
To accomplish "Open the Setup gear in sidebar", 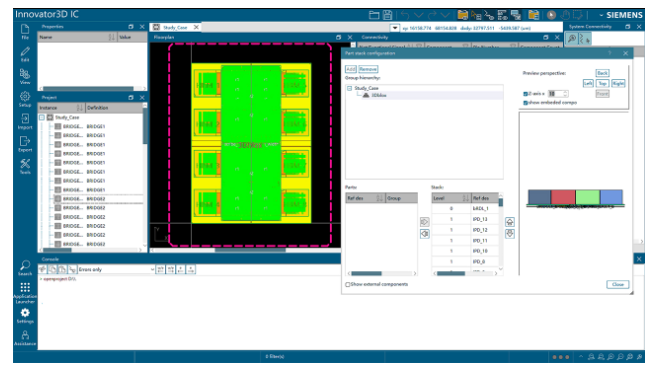I will [25, 99].
